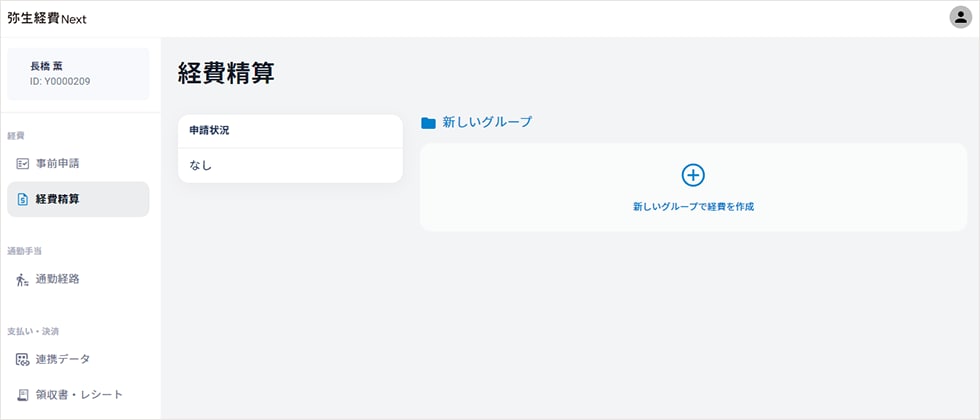The height and width of the screenshot is (420, 980).
Task: Navigate to 領収書・レシート
Action: pyautogui.click(x=79, y=394)
